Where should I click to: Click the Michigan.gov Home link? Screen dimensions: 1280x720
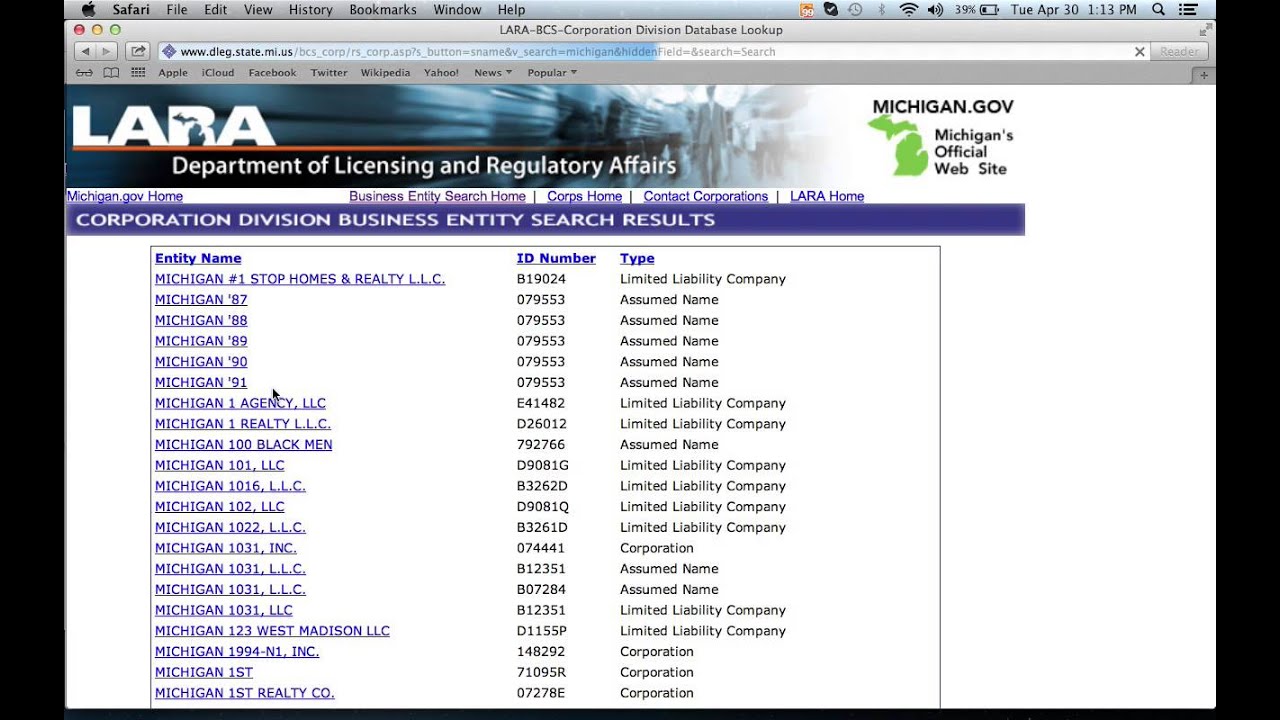[x=125, y=196]
